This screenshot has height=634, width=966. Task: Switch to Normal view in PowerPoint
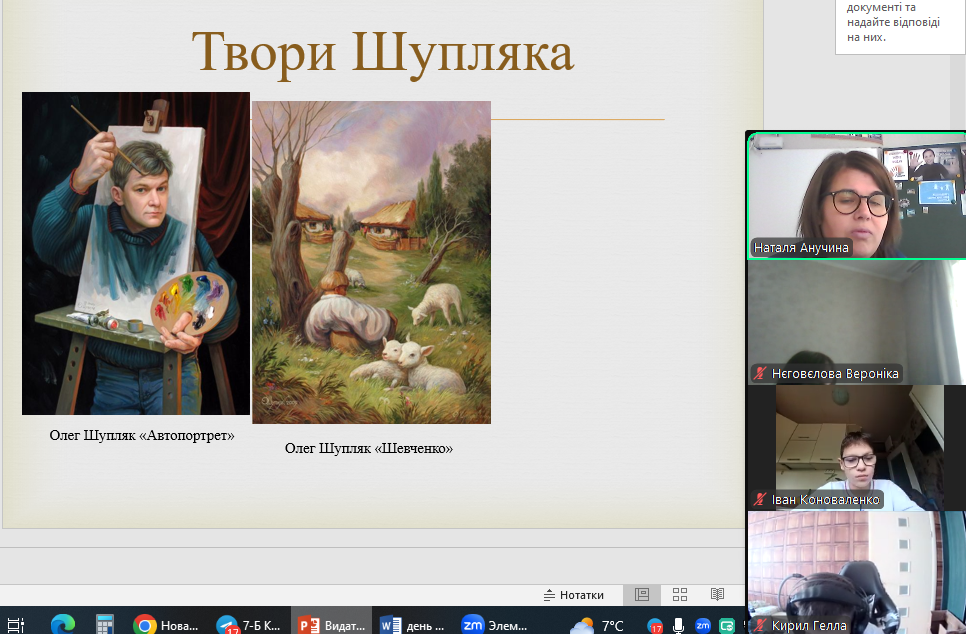coord(642,595)
